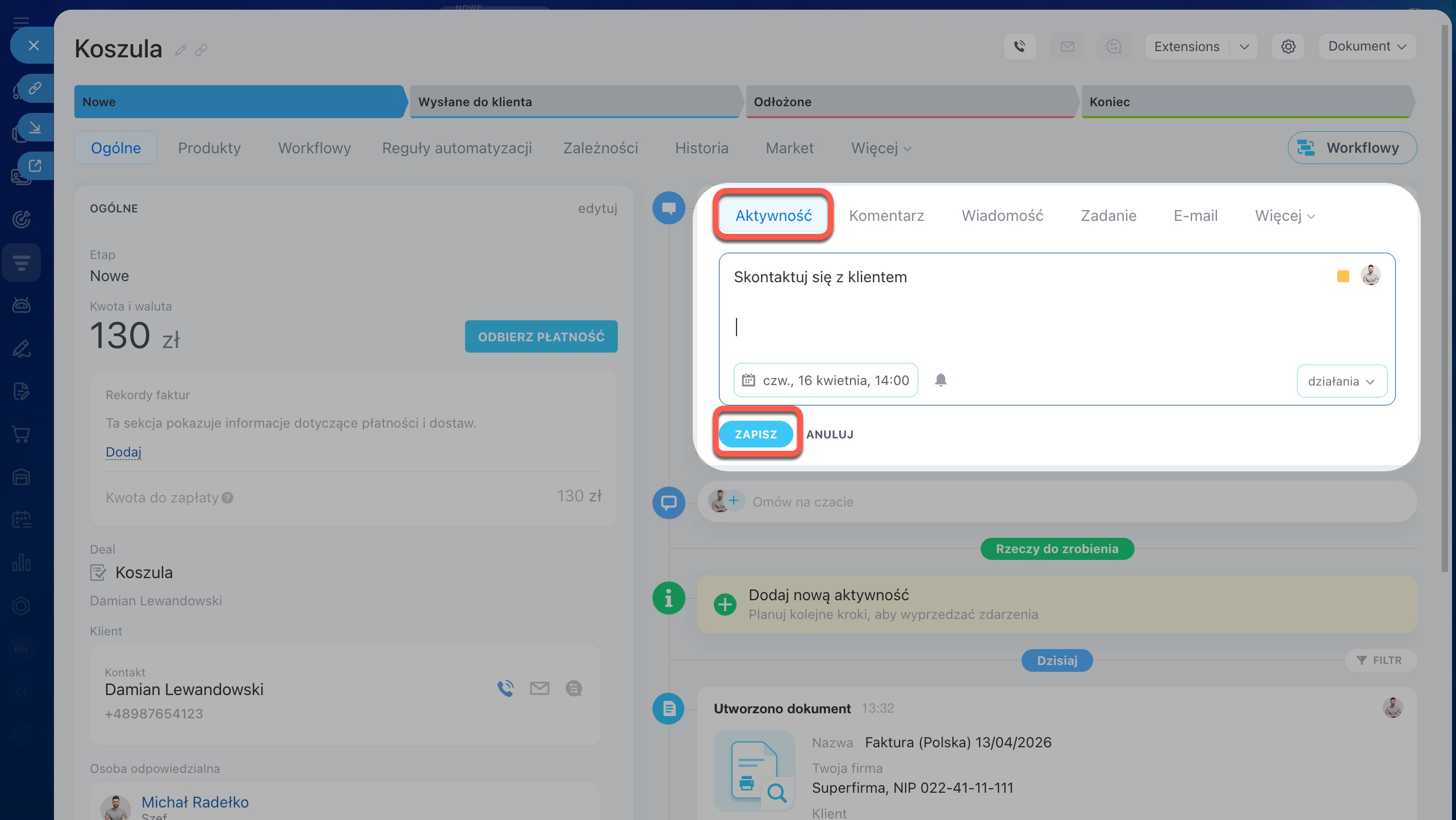Click green plus to add new activity
1456x820 pixels.
[725, 604]
